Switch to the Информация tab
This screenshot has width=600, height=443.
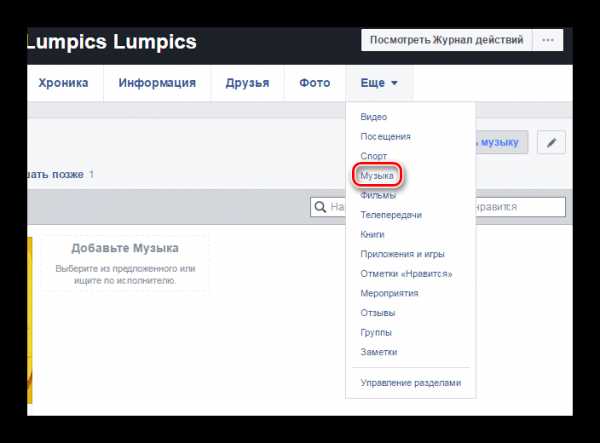(157, 83)
